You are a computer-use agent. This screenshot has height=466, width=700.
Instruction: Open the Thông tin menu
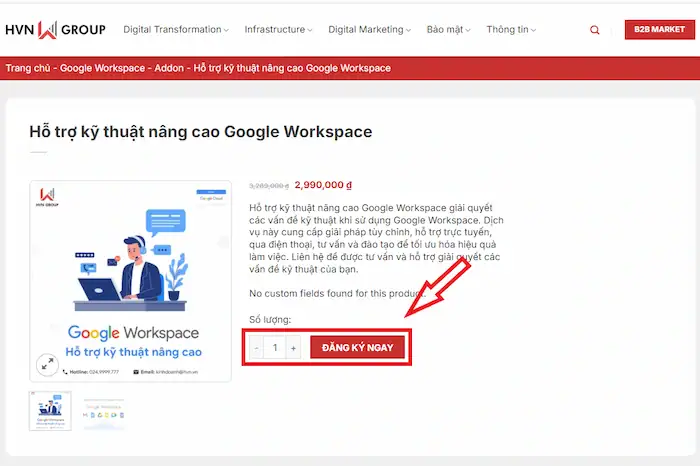[510, 30]
